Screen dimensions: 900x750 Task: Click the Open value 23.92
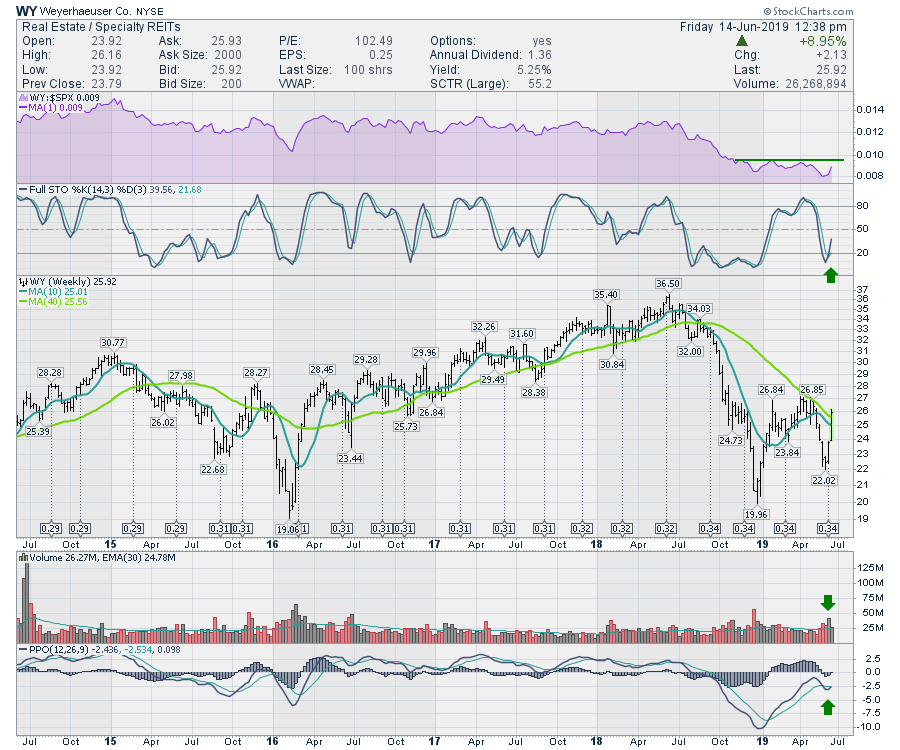[106, 41]
